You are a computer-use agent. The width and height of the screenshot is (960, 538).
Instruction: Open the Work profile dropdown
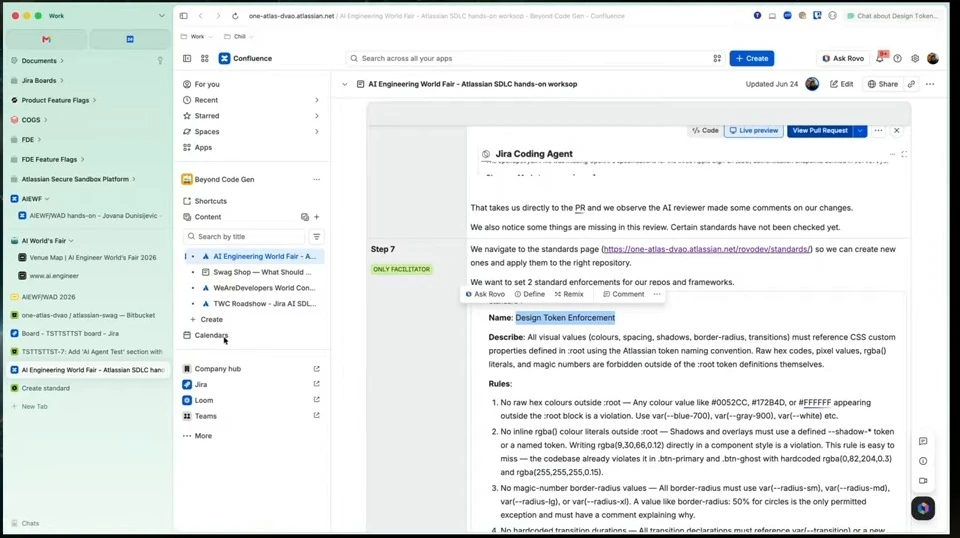[161, 16]
